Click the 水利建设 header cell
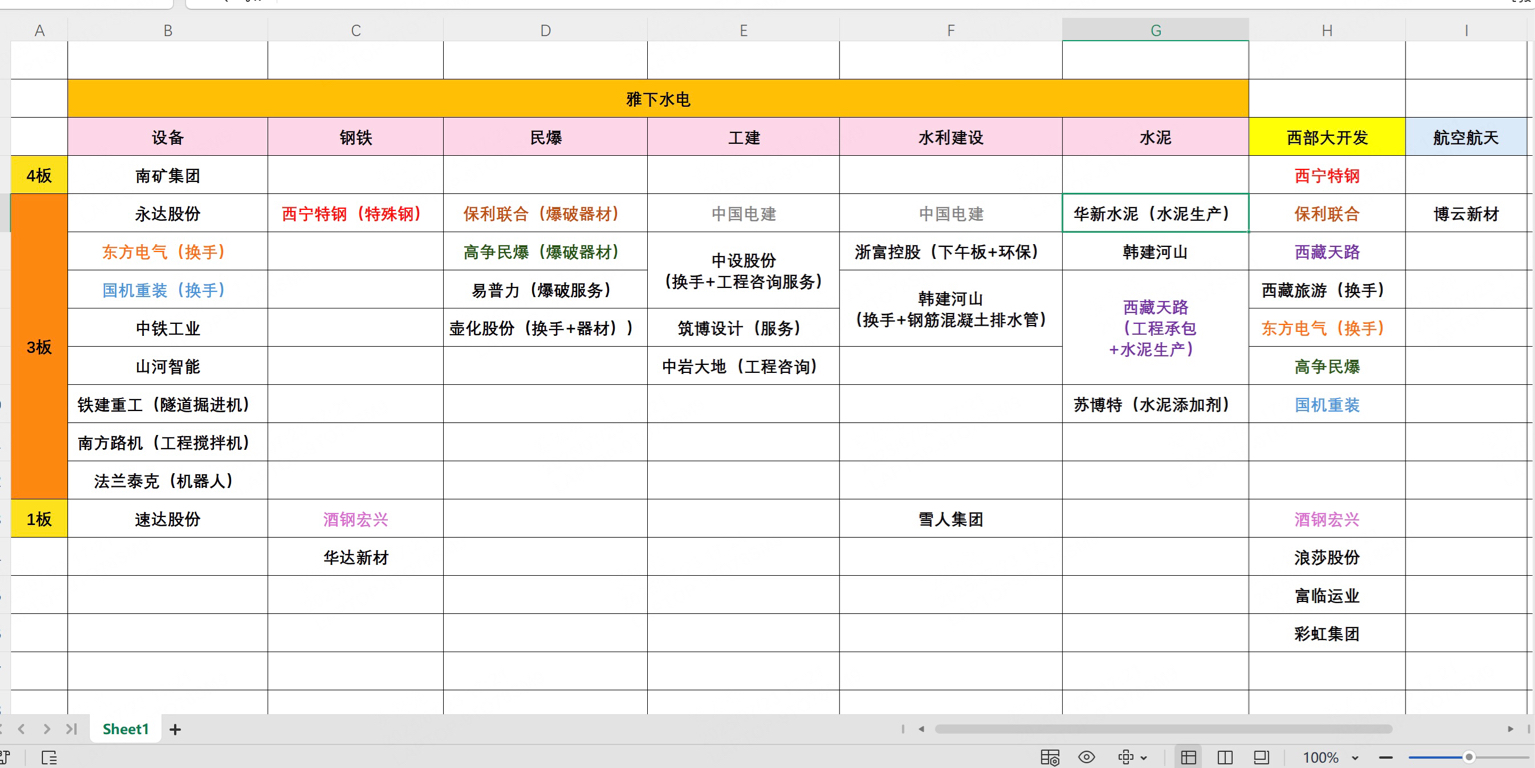 tap(951, 137)
